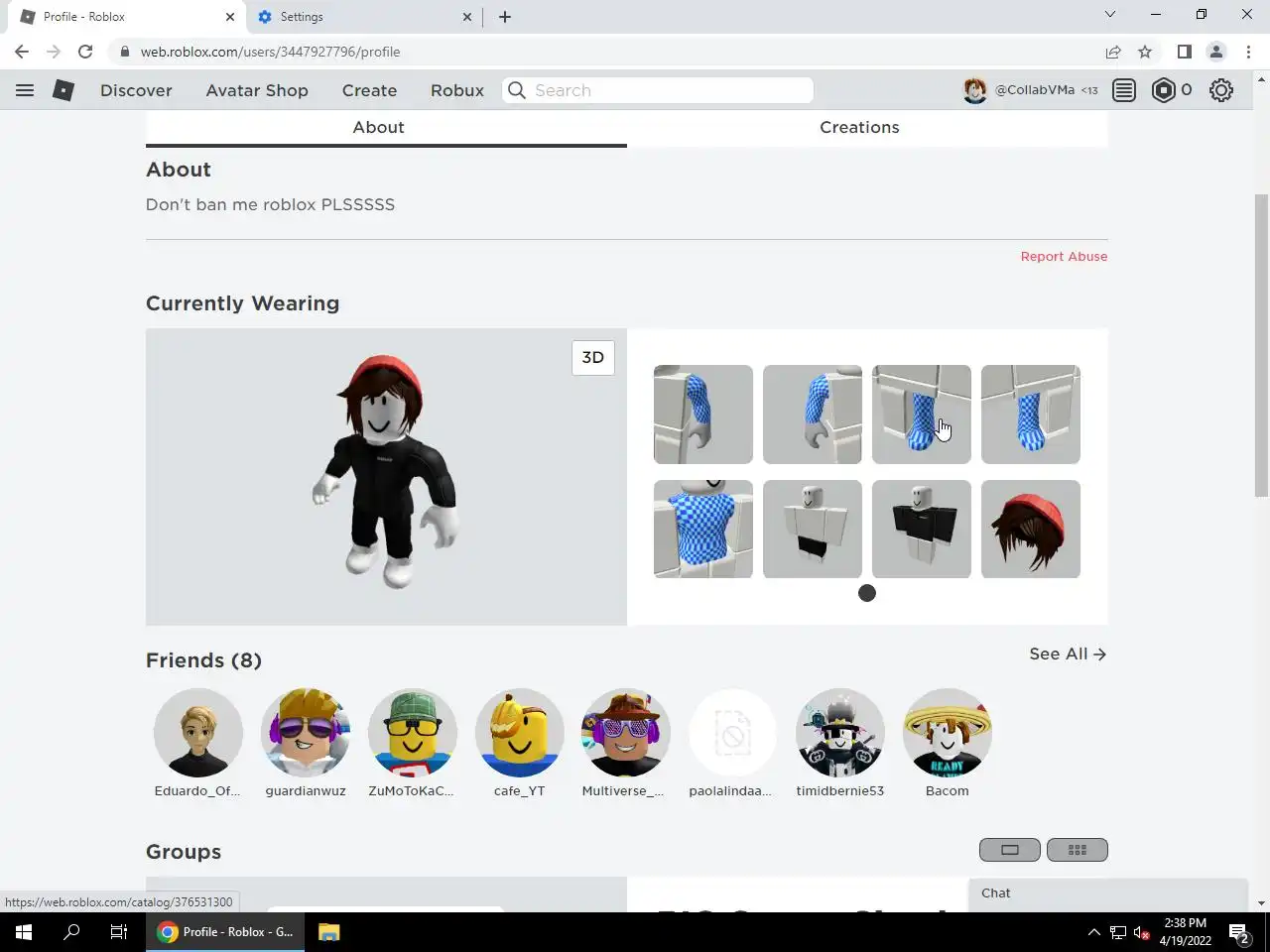
Task: Bookmark this page with the star
Action: [1145, 52]
